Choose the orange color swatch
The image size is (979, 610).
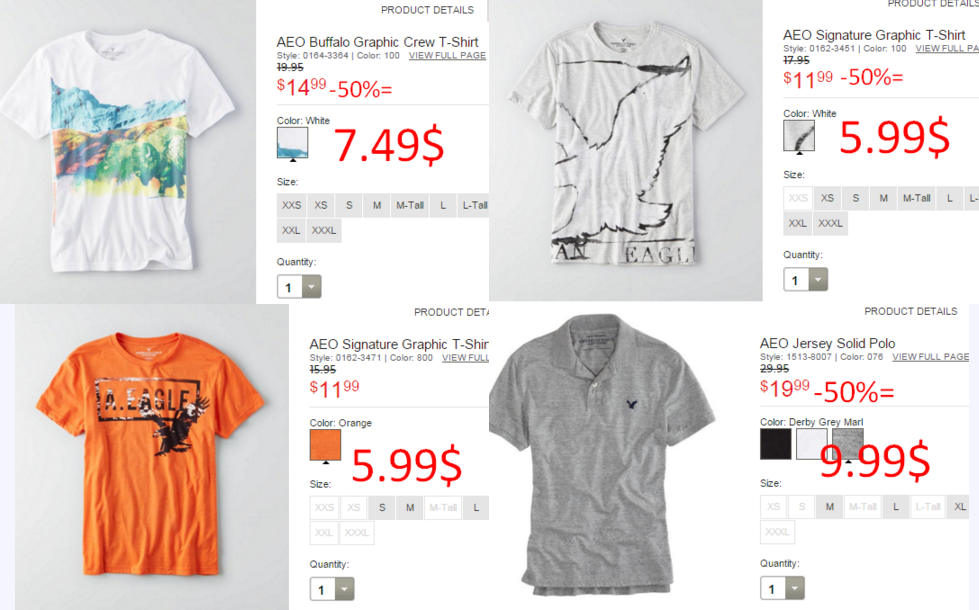click(x=325, y=445)
